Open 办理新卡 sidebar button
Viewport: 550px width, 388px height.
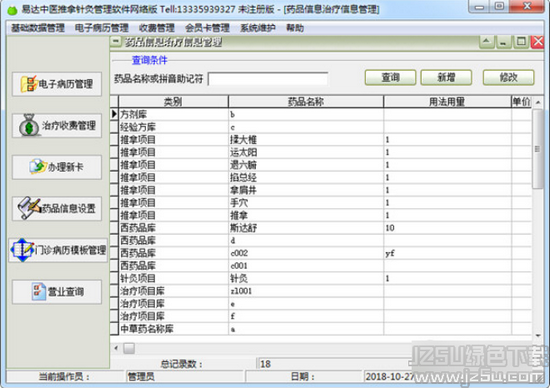[57, 167]
